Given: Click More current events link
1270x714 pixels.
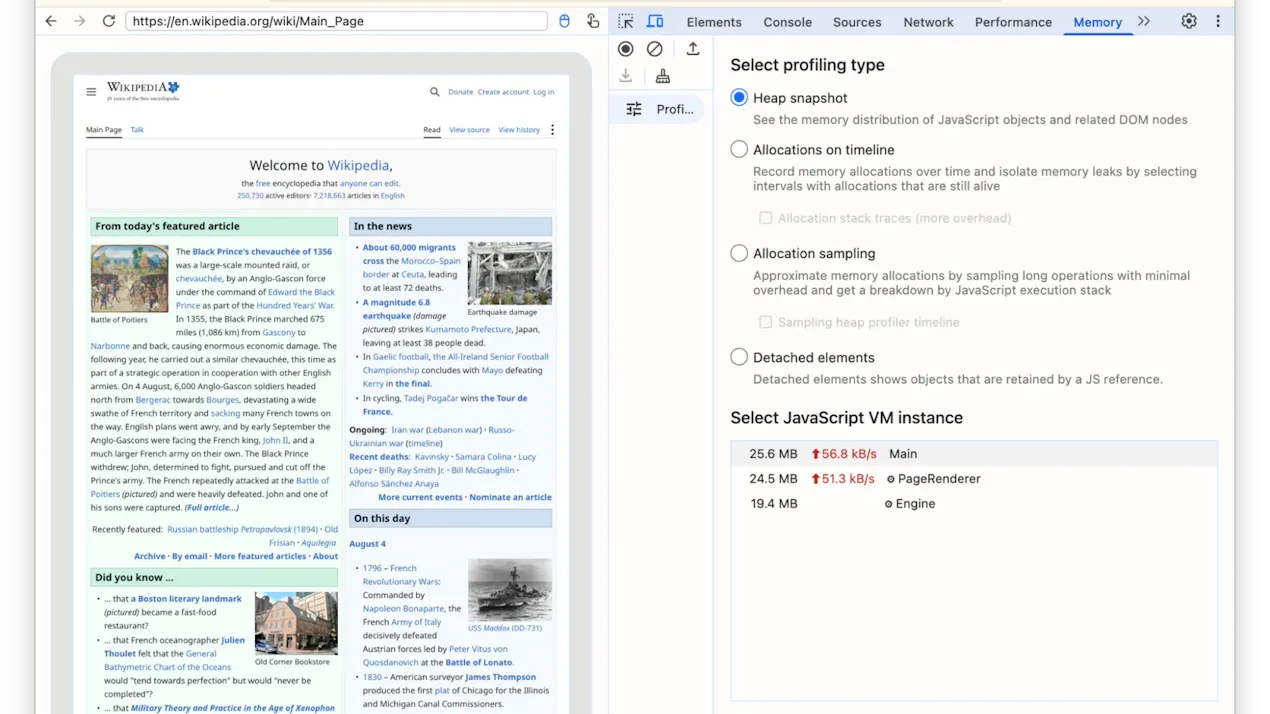Looking at the screenshot, I should tap(420, 497).
